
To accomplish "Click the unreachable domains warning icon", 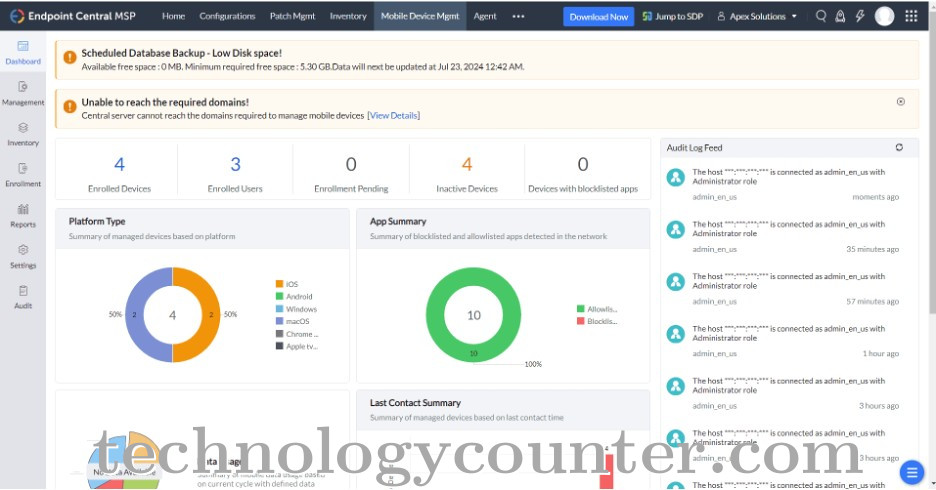I will pyautogui.click(x=70, y=106).
